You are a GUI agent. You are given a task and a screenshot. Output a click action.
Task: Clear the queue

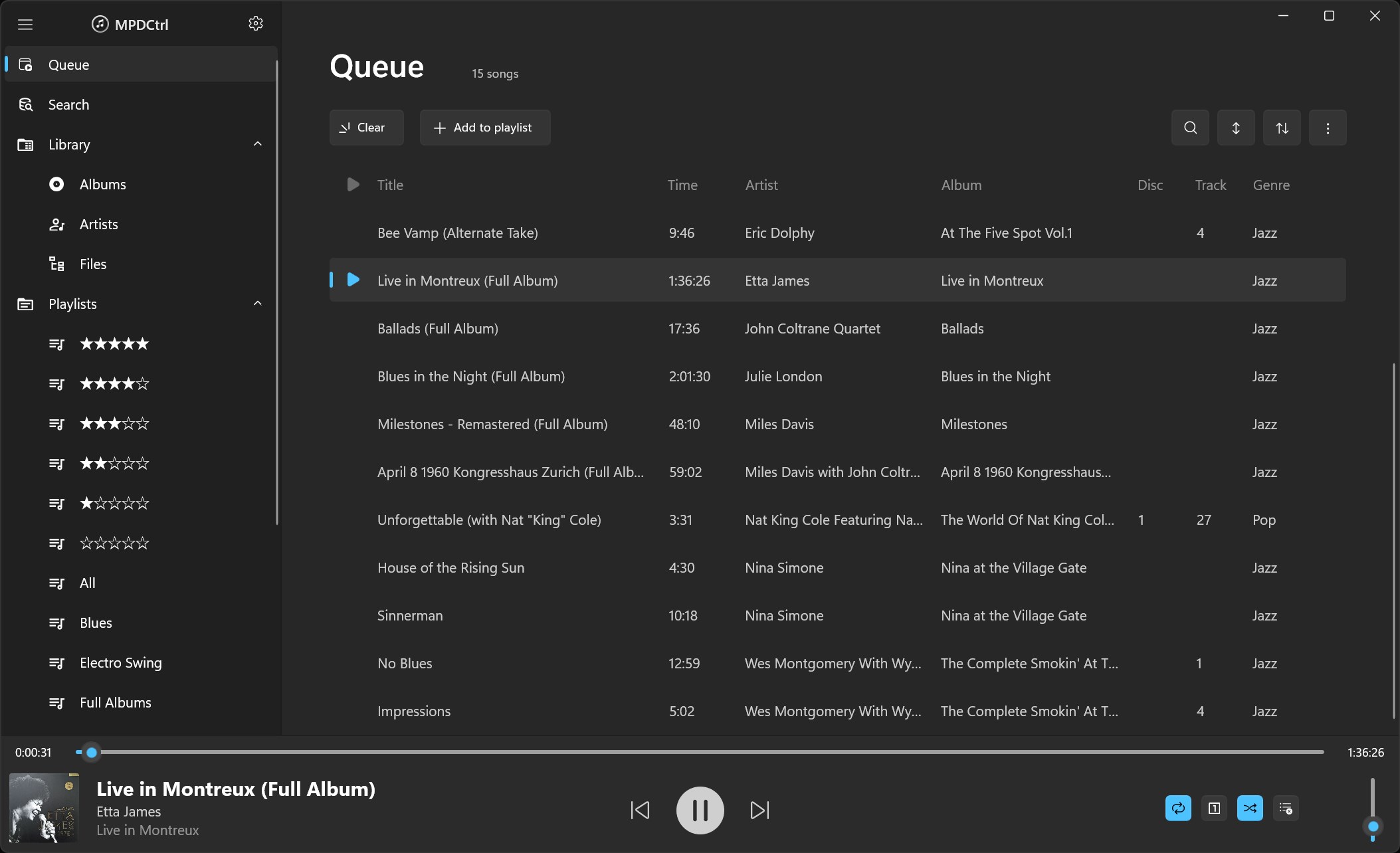(x=366, y=128)
